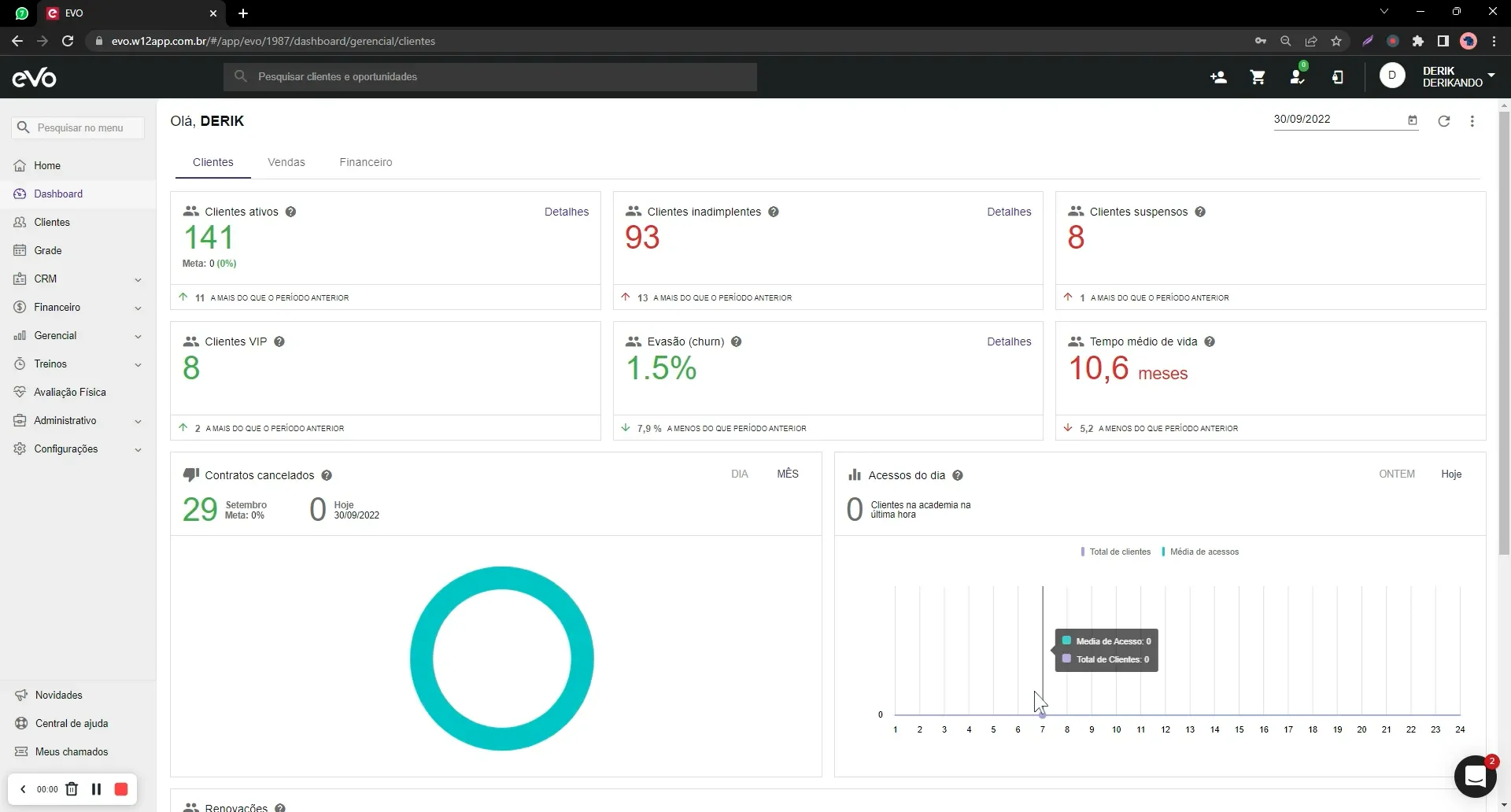This screenshot has width=1511, height=812.
Task: Click the Pesquisar no menu search field
Action: tap(79, 127)
